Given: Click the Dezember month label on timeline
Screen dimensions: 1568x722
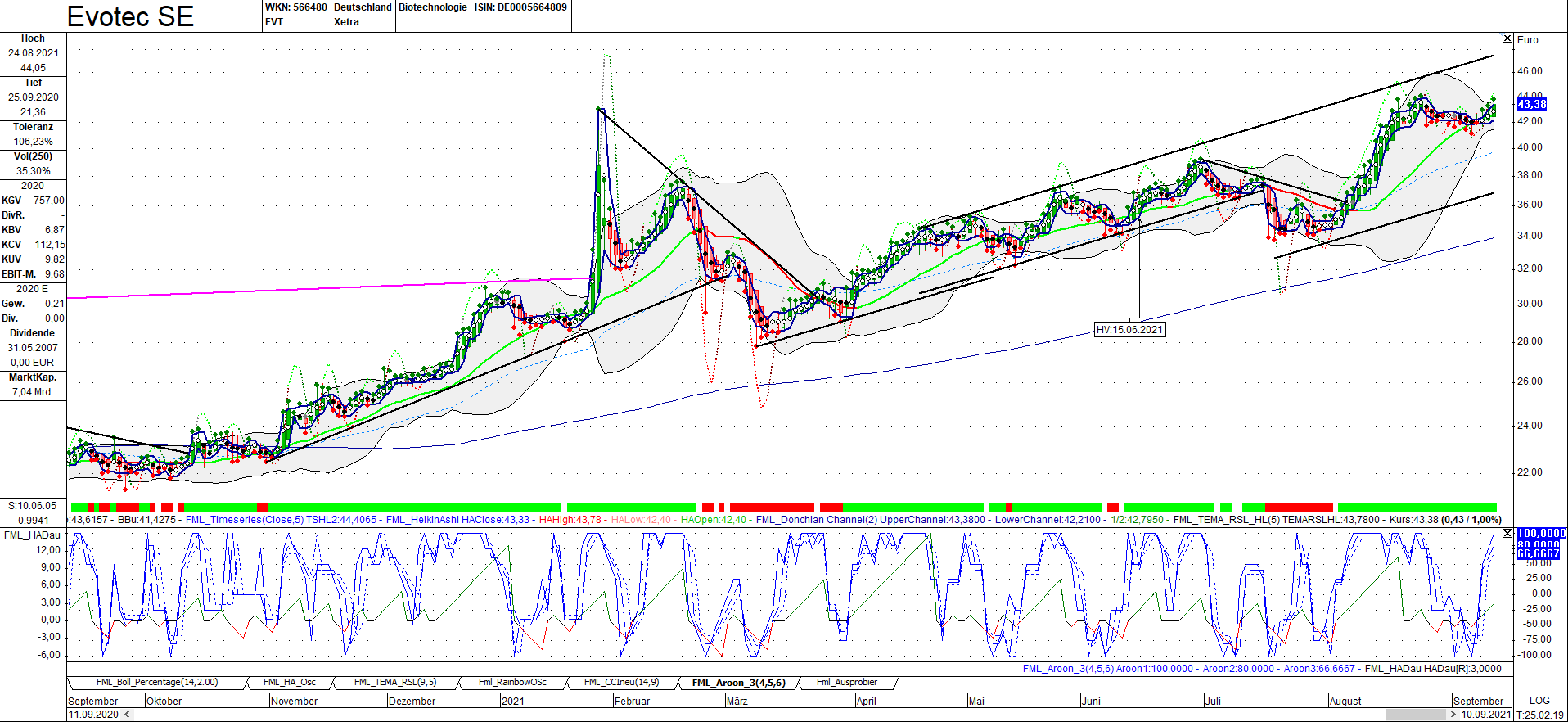Looking at the screenshot, I should 412,702.
